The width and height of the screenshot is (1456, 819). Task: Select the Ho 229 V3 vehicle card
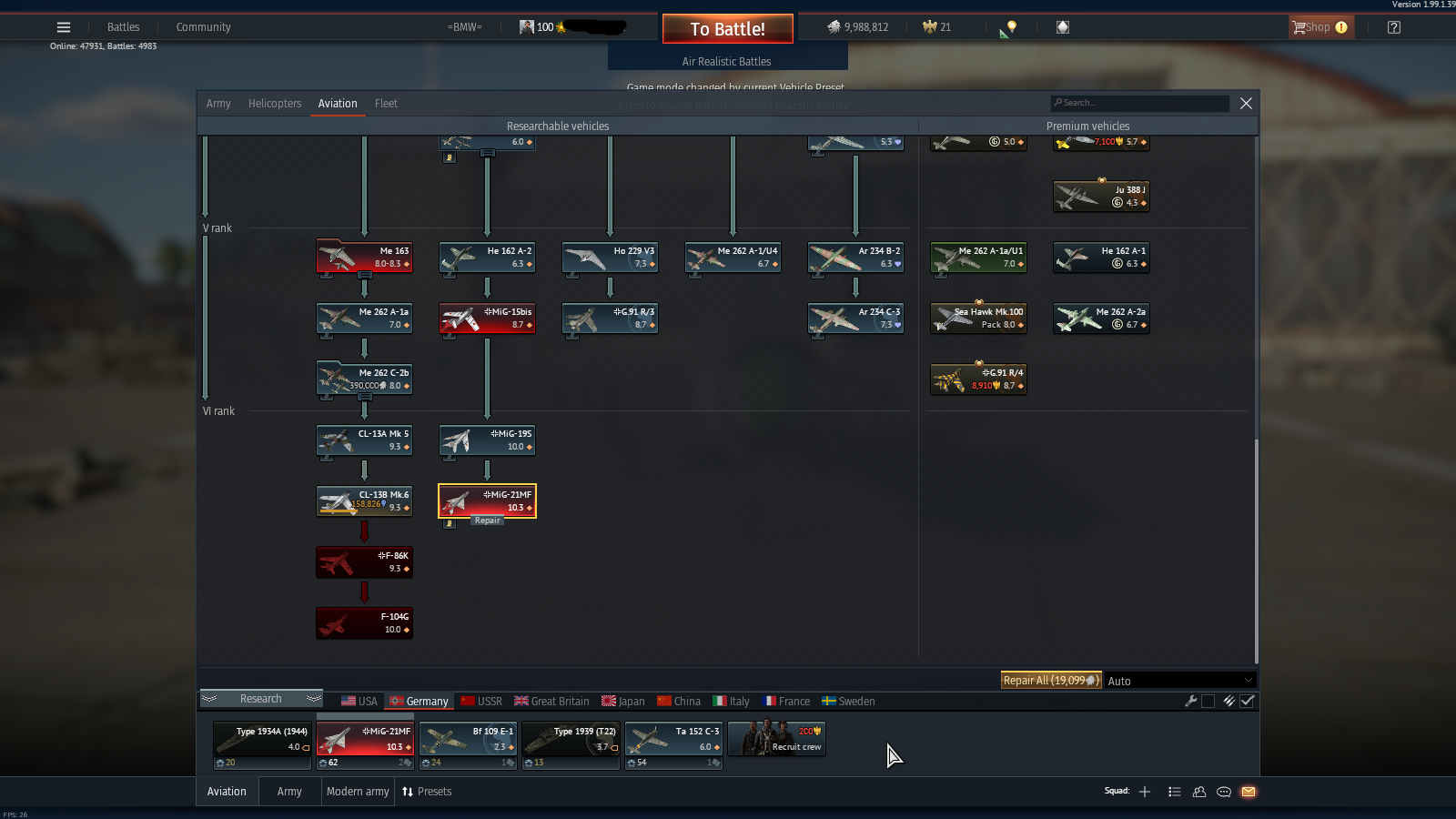click(x=610, y=257)
